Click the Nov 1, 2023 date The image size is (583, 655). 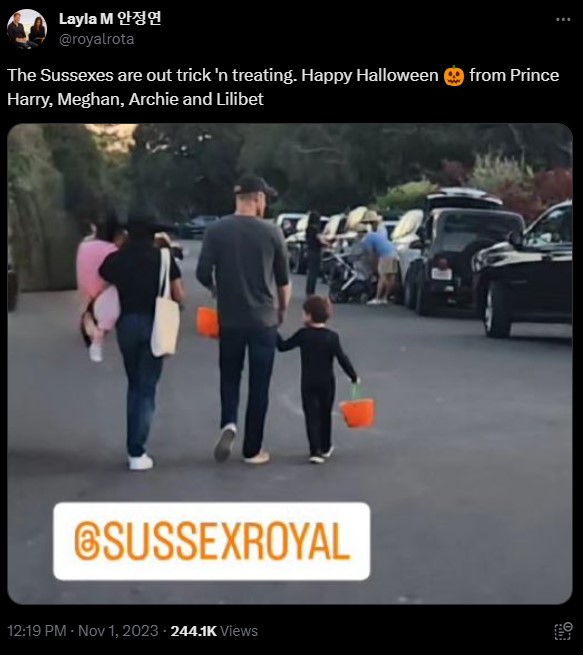(x=118, y=631)
